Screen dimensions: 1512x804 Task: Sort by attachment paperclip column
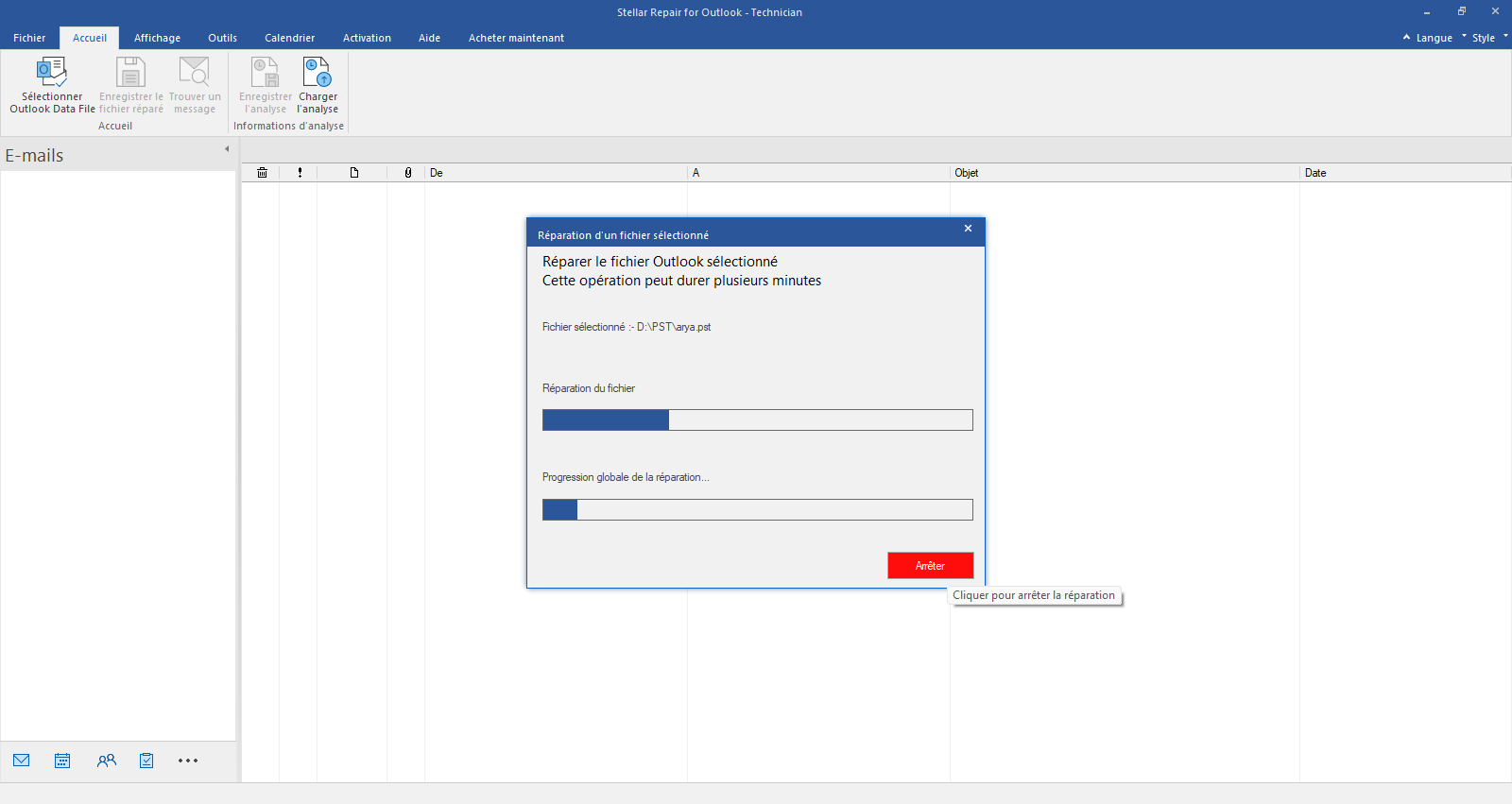(408, 173)
